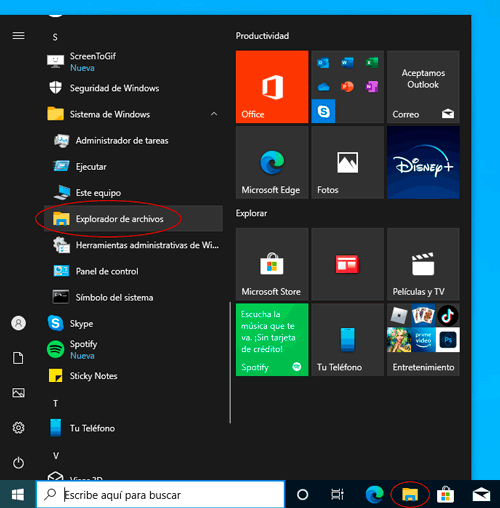Image resolution: width=500 pixels, height=508 pixels.
Task: Open Documents from Start sidebar
Action: tap(18, 358)
